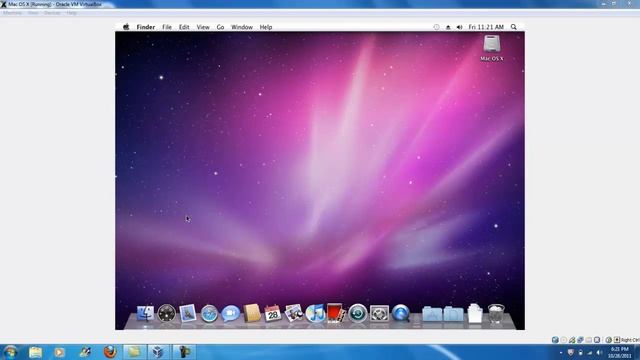The image size is (640, 360).
Task: Launch Windows Media Player from taskbar
Action: point(60,352)
